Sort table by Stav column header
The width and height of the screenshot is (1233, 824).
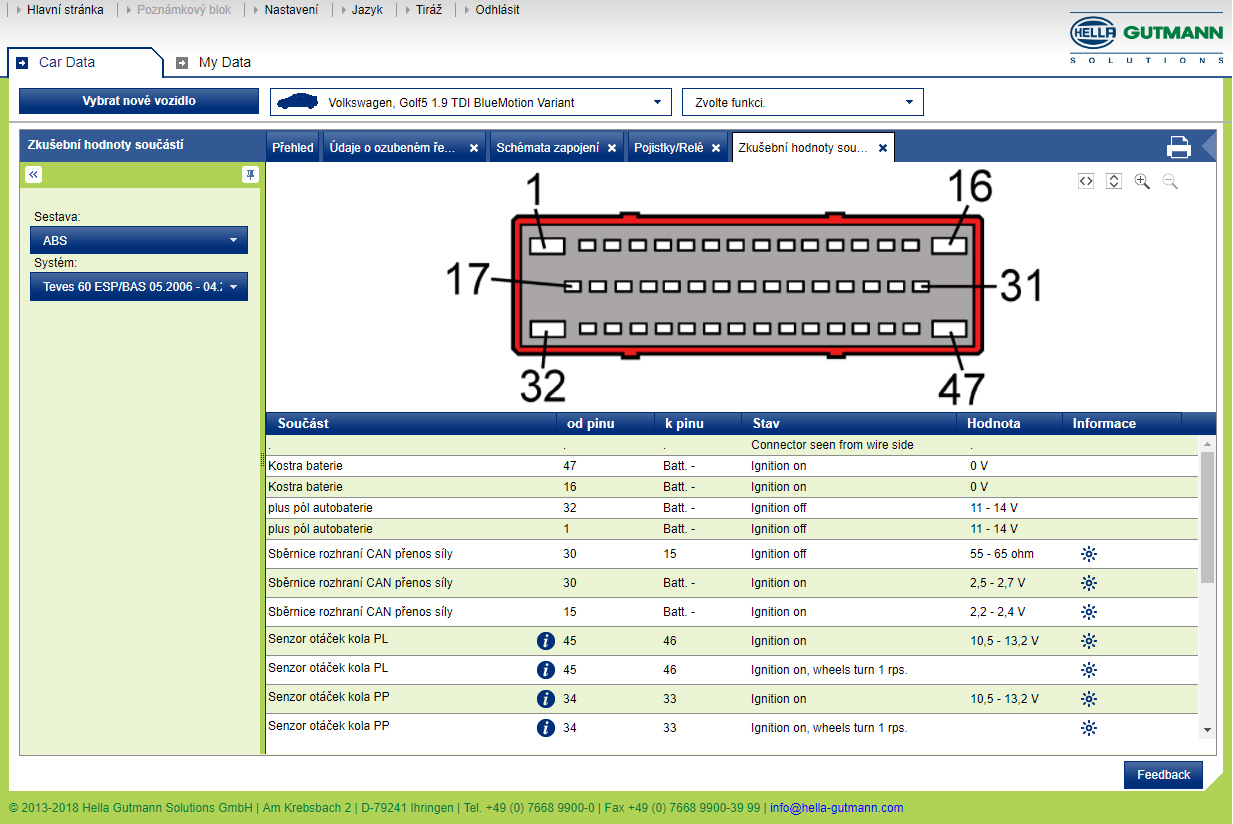coord(848,423)
